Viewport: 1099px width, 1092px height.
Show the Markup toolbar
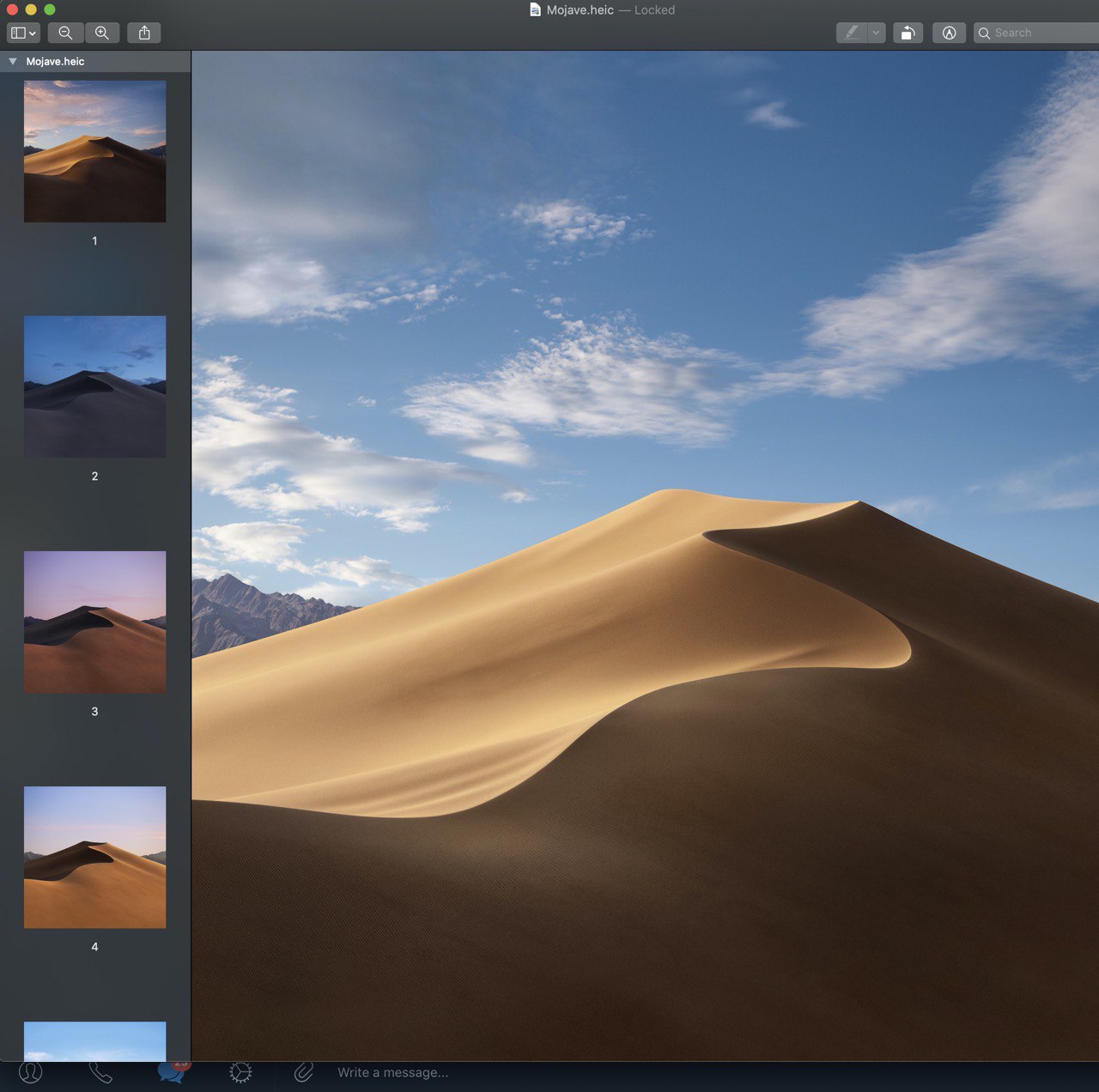coord(949,33)
